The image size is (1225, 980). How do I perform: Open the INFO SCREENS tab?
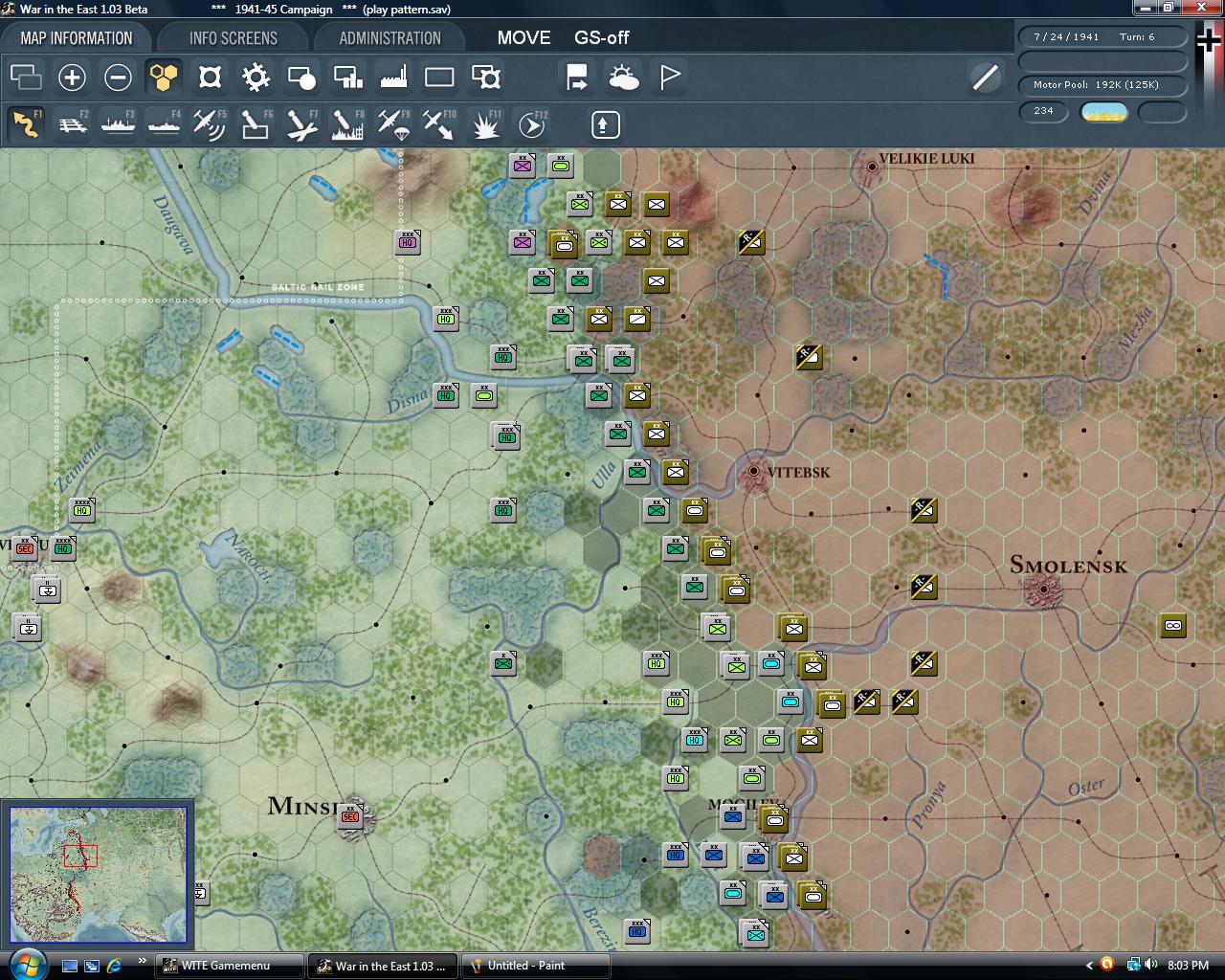coord(234,38)
